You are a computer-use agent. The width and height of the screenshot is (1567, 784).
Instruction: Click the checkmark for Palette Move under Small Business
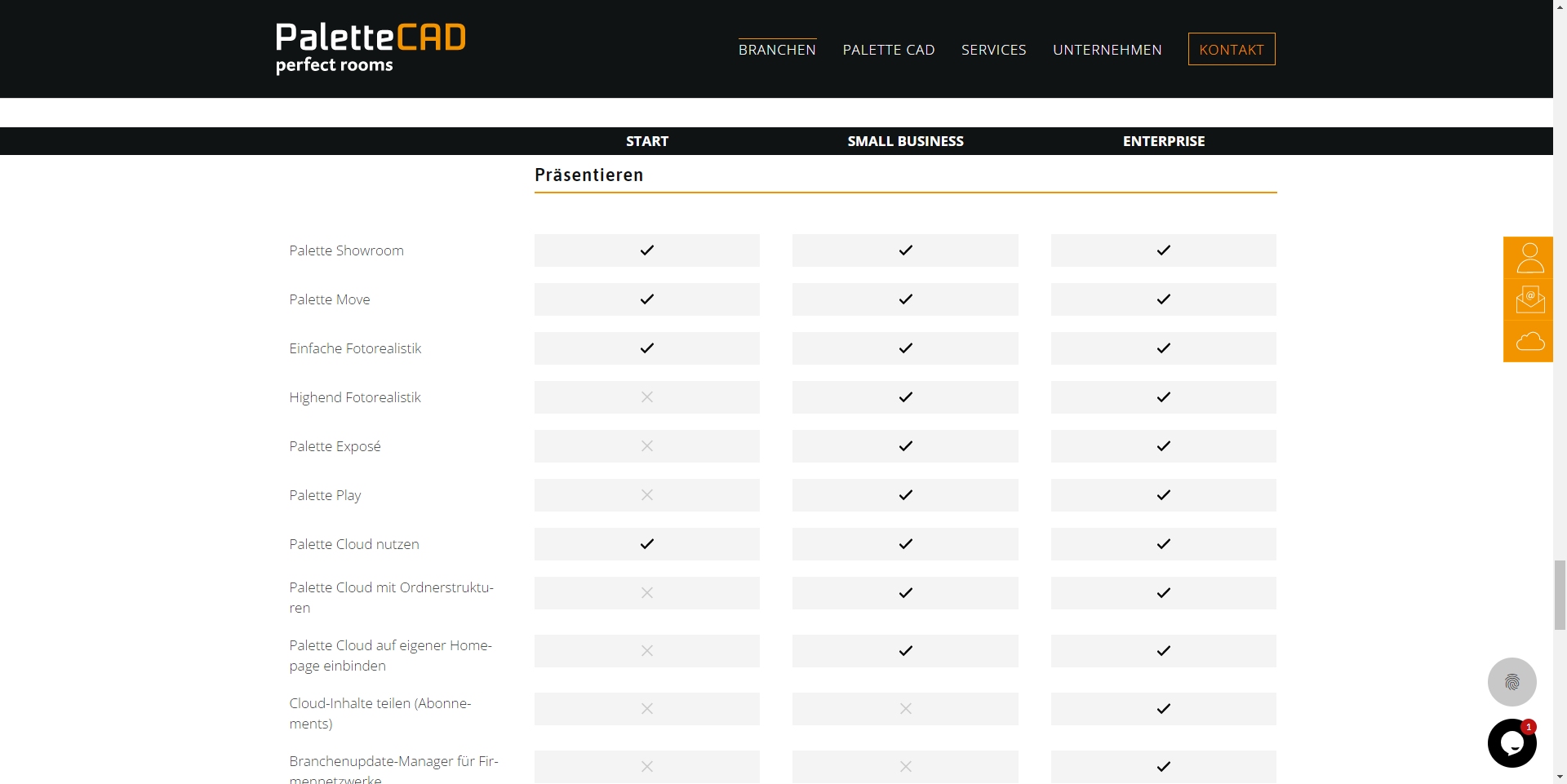905,299
